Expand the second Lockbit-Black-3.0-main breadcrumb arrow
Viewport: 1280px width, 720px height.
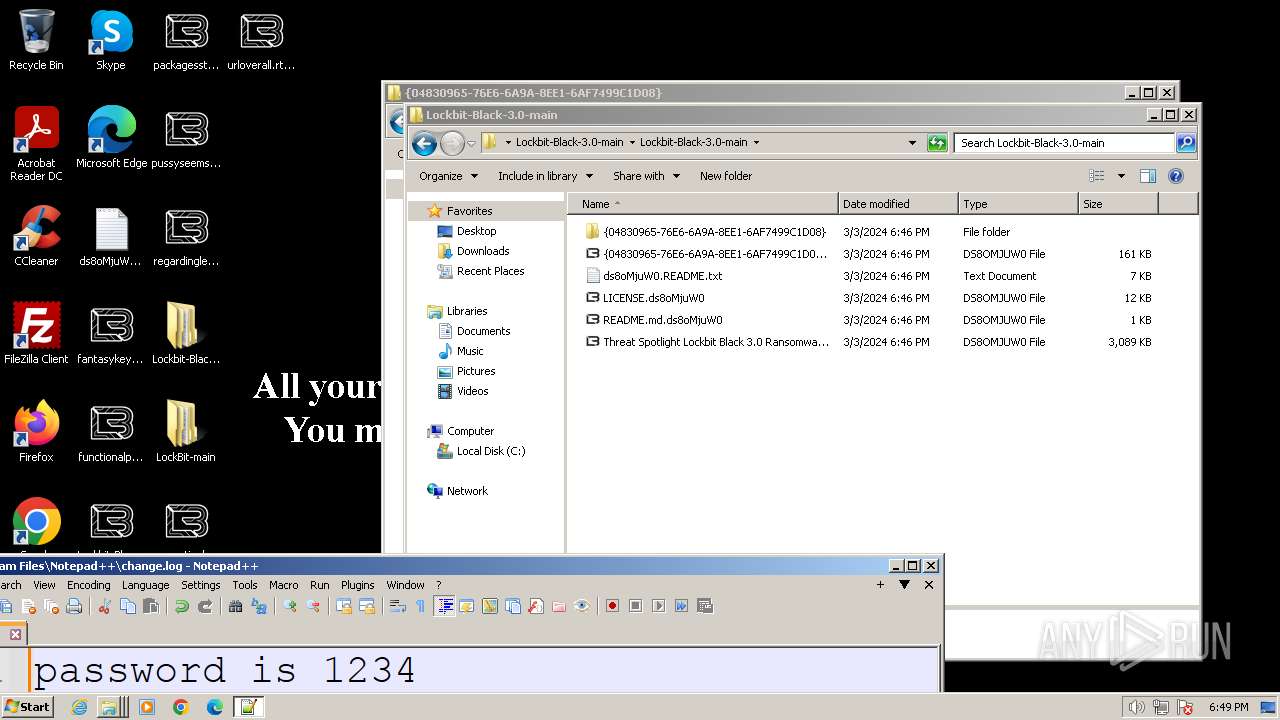[756, 143]
